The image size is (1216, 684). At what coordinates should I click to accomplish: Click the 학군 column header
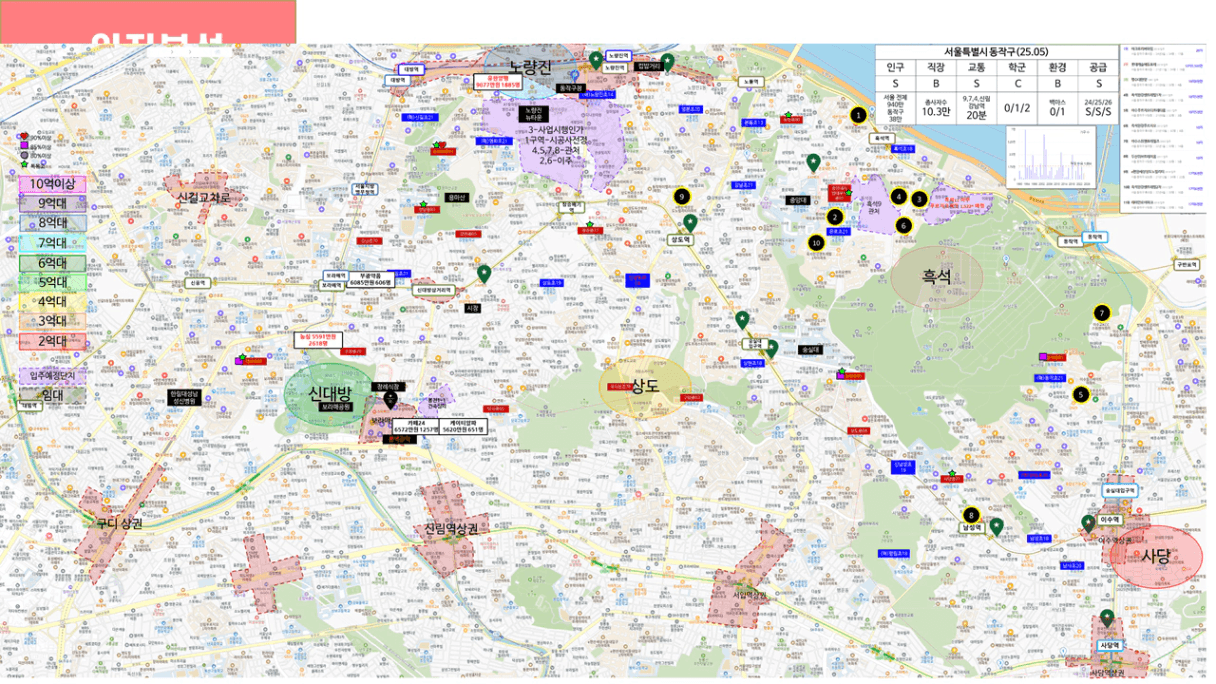1016,67
